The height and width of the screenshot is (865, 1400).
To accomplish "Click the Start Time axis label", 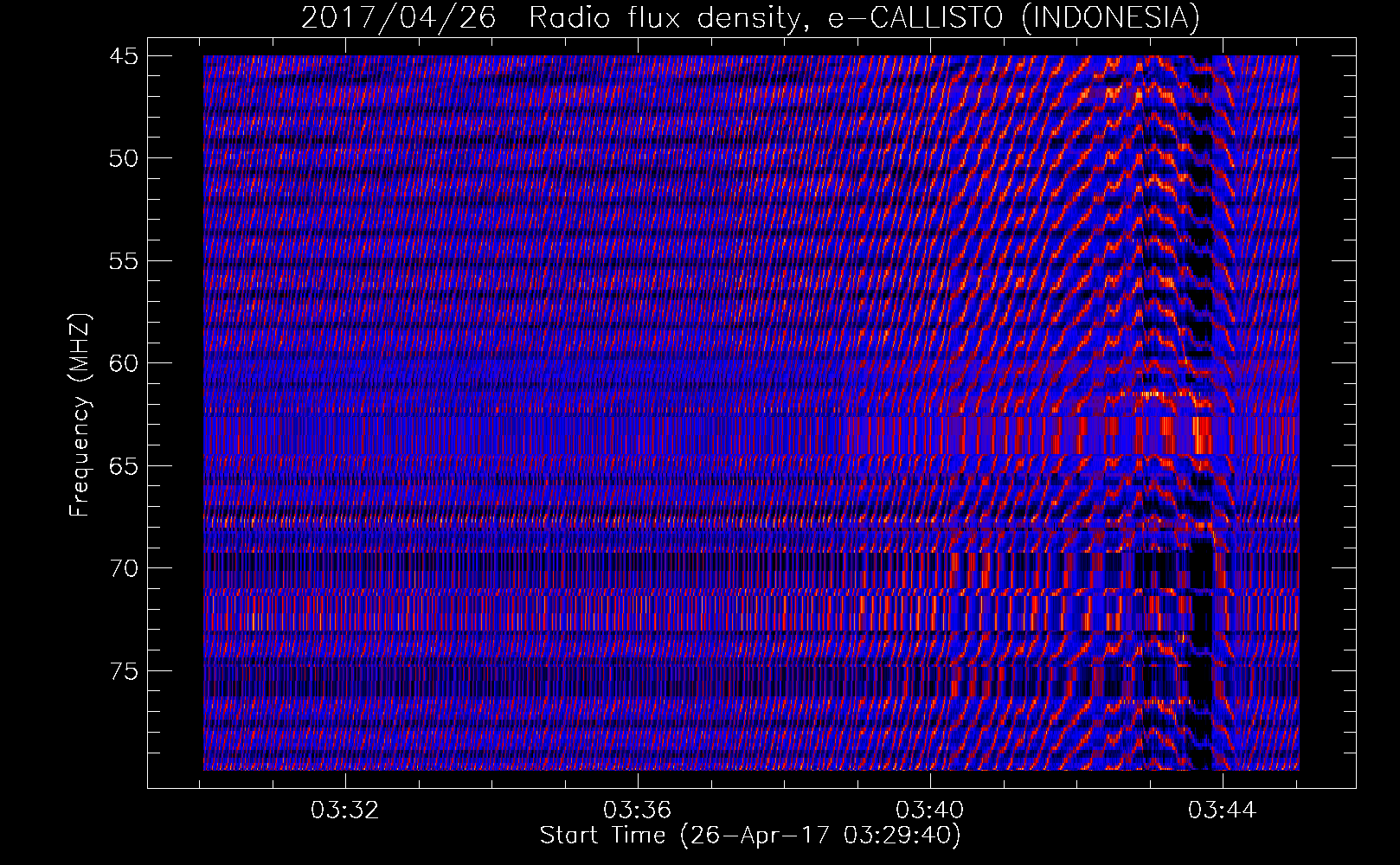I will pos(750,836).
